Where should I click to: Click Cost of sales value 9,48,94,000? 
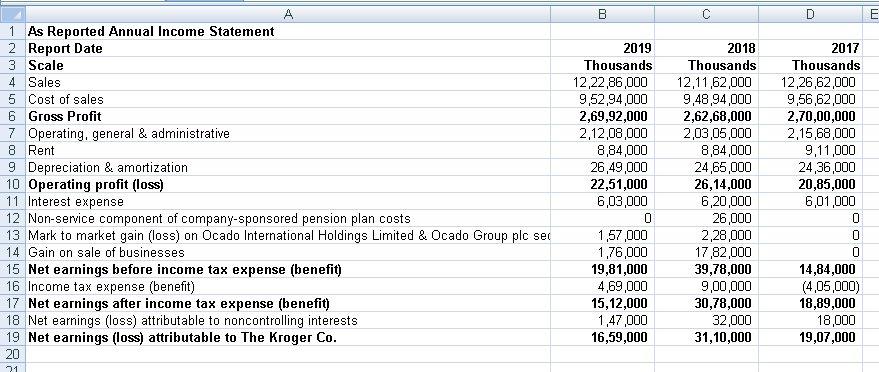click(x=706, y=99)
